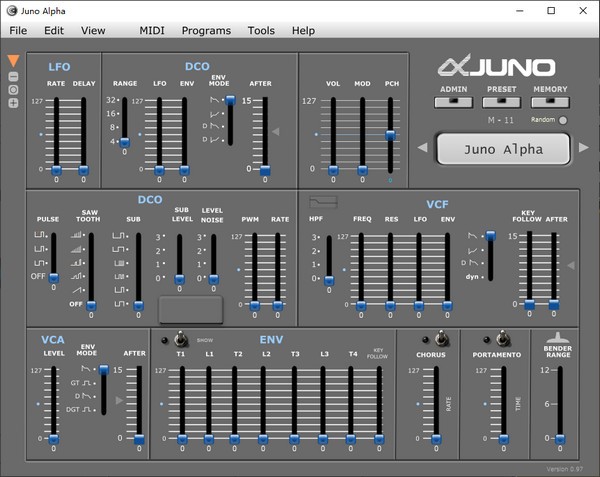Click the plus icon in left sidebar
This screenshot has height=477, width=600.
(13, 103)
